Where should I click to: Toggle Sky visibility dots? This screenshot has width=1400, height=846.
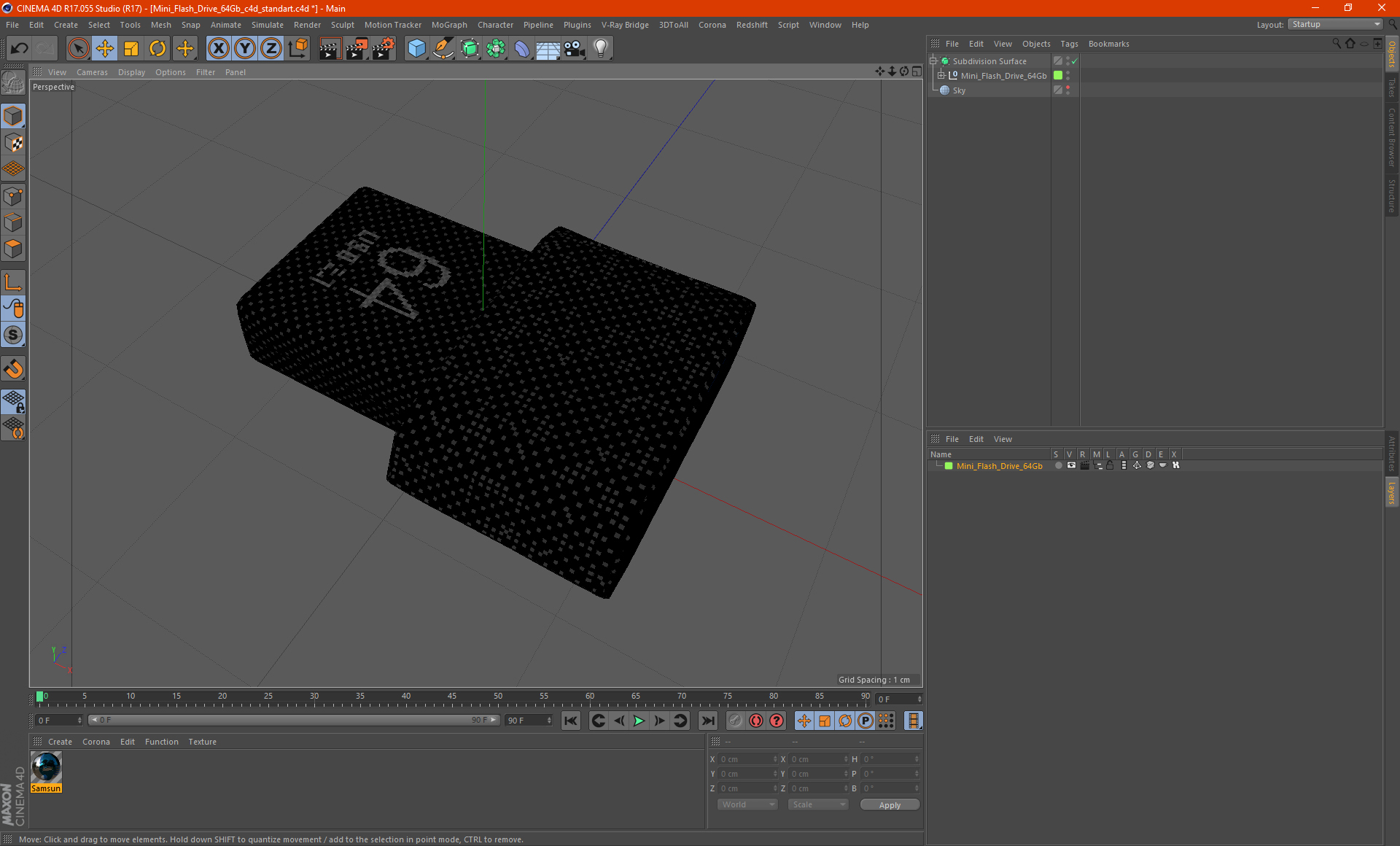coord(1068,90)
